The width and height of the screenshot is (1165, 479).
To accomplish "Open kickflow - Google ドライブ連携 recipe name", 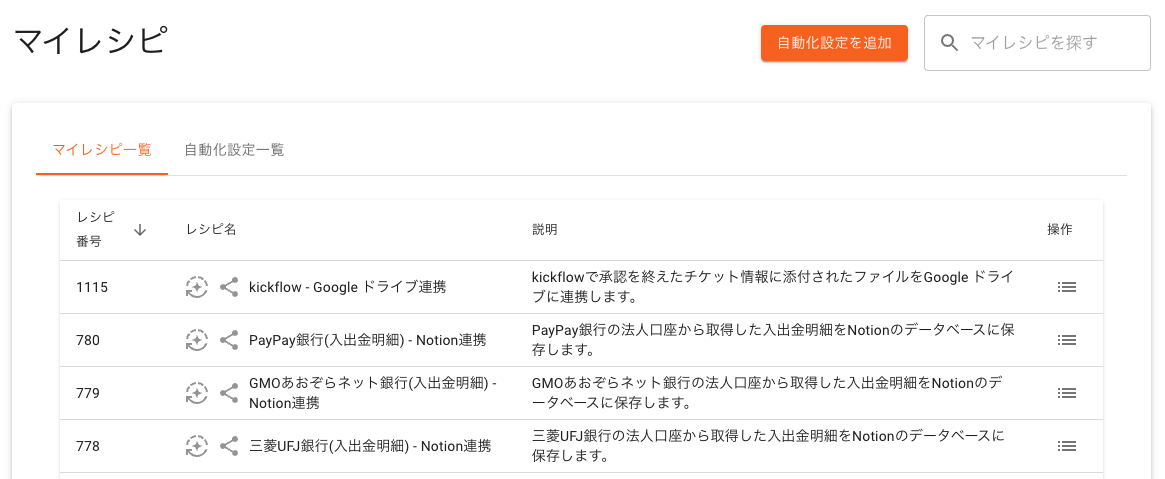I will [348, 287].
